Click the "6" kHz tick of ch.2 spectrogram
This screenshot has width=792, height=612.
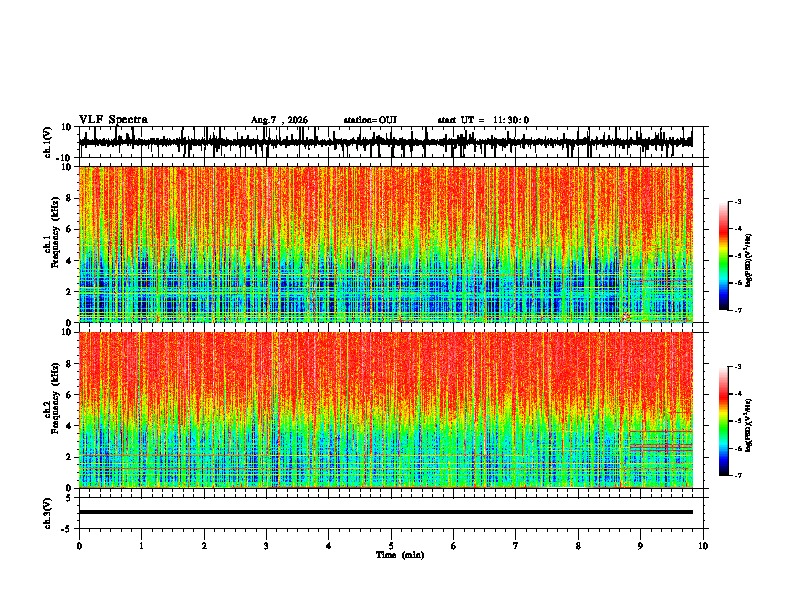69,395
